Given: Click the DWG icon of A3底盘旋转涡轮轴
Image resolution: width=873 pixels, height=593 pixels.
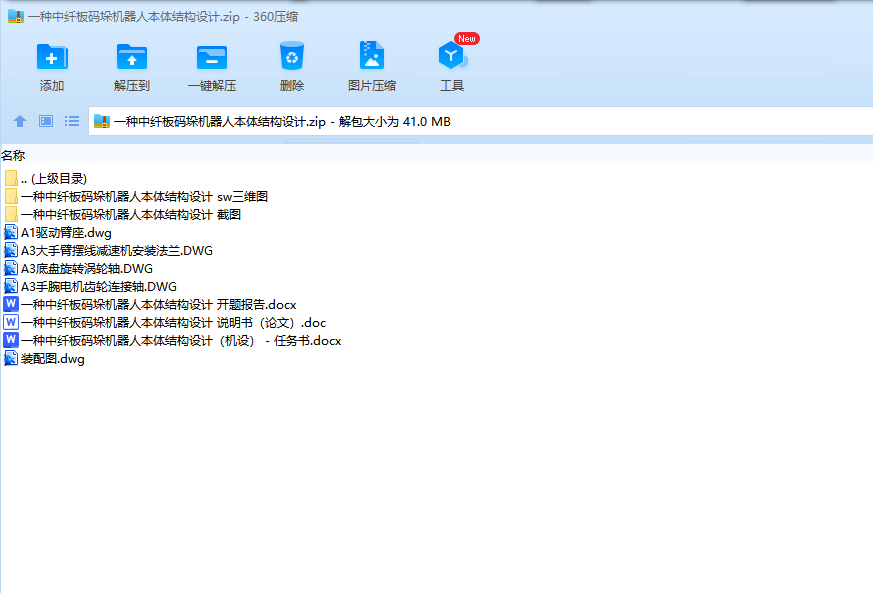Looking at the screenshot, I should tap(11, 268).
